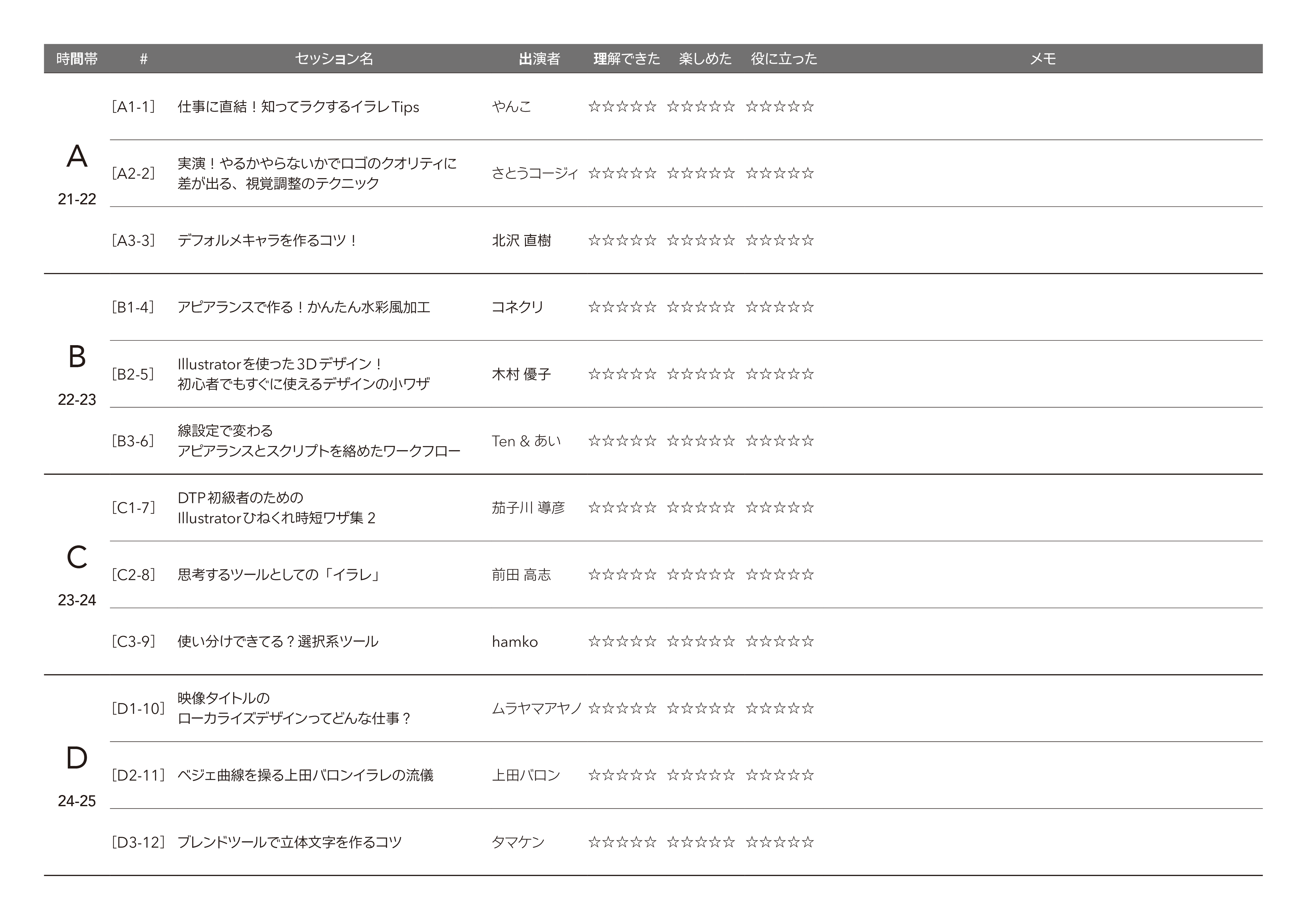Click session title 思考するツールとしての「イラレ」

(279, 574)
